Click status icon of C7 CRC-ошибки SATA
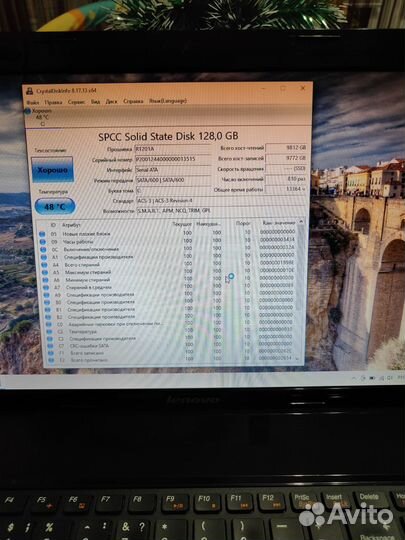 pyautogui.click(x=51, y=346)
